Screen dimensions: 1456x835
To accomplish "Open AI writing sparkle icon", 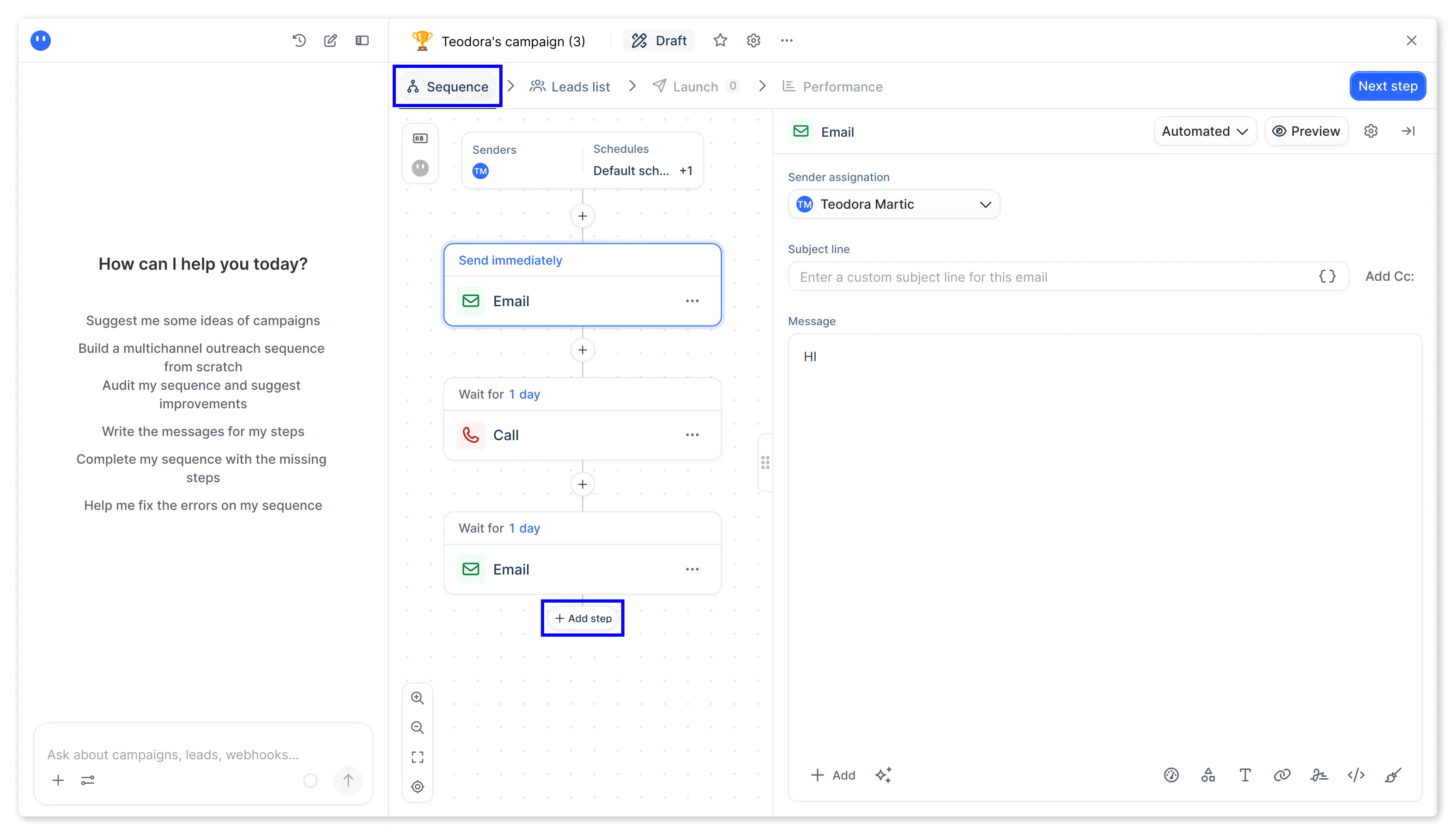I will tap(883, 775).
